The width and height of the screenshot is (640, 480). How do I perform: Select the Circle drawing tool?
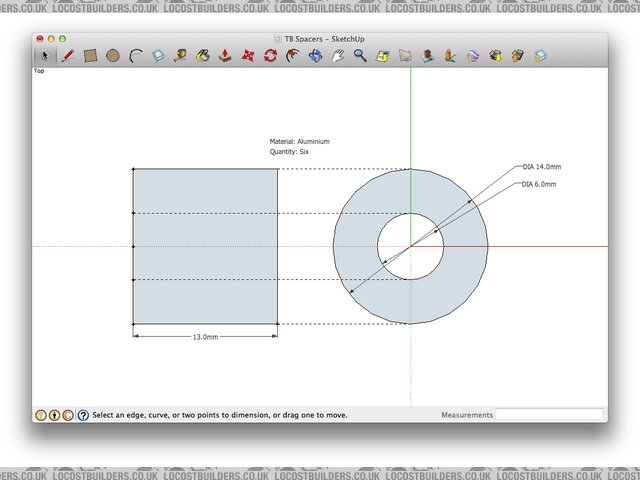[113, 56]
